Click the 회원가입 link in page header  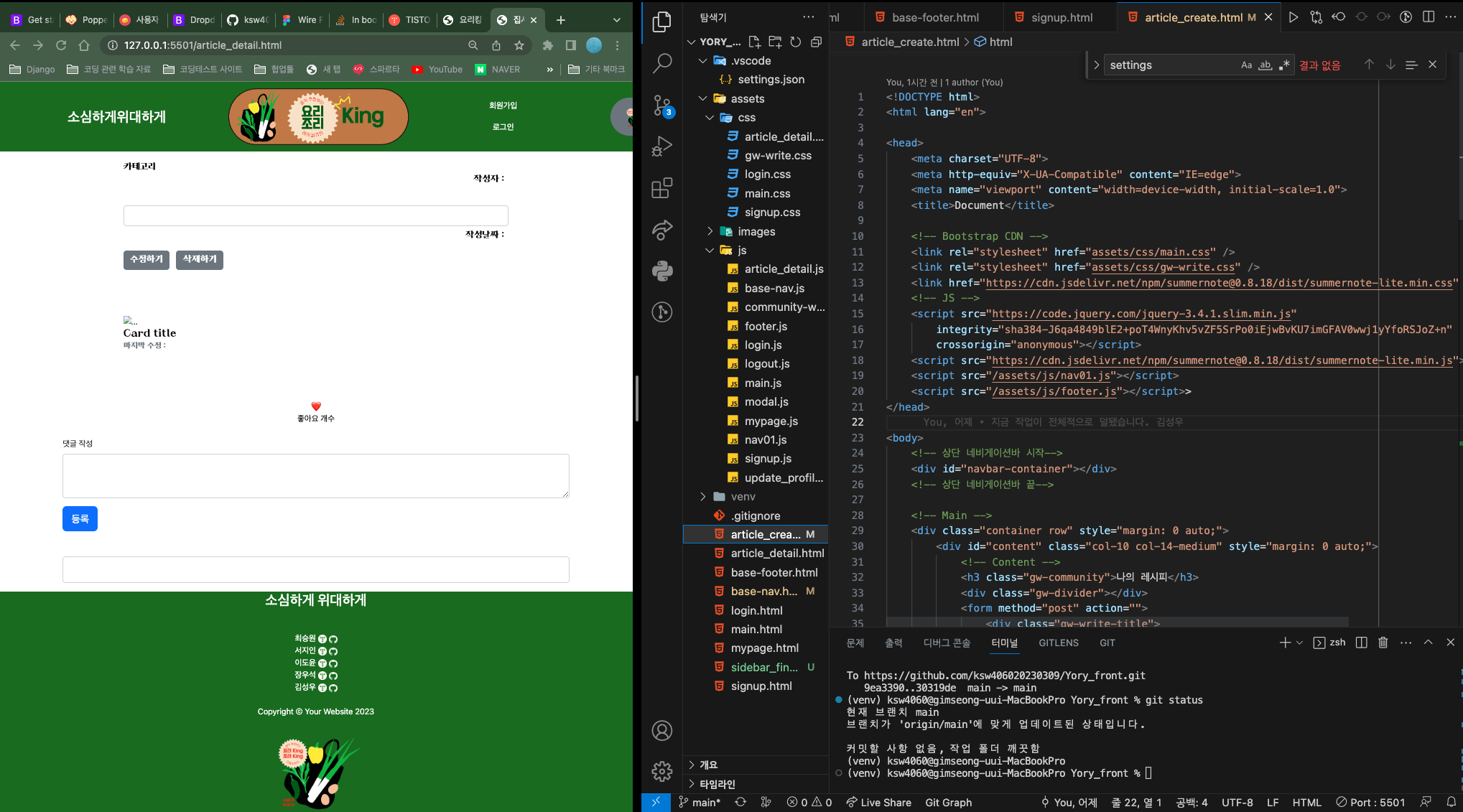tap(503, 106)
